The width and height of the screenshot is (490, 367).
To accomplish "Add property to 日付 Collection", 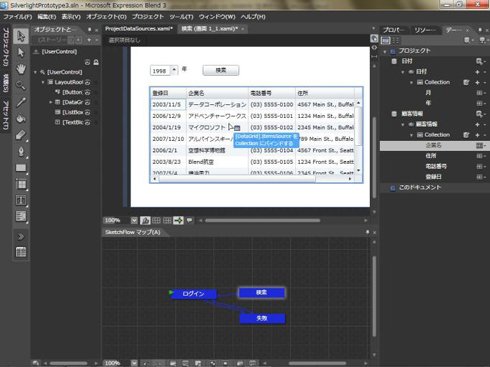I will tap(477, 82).
